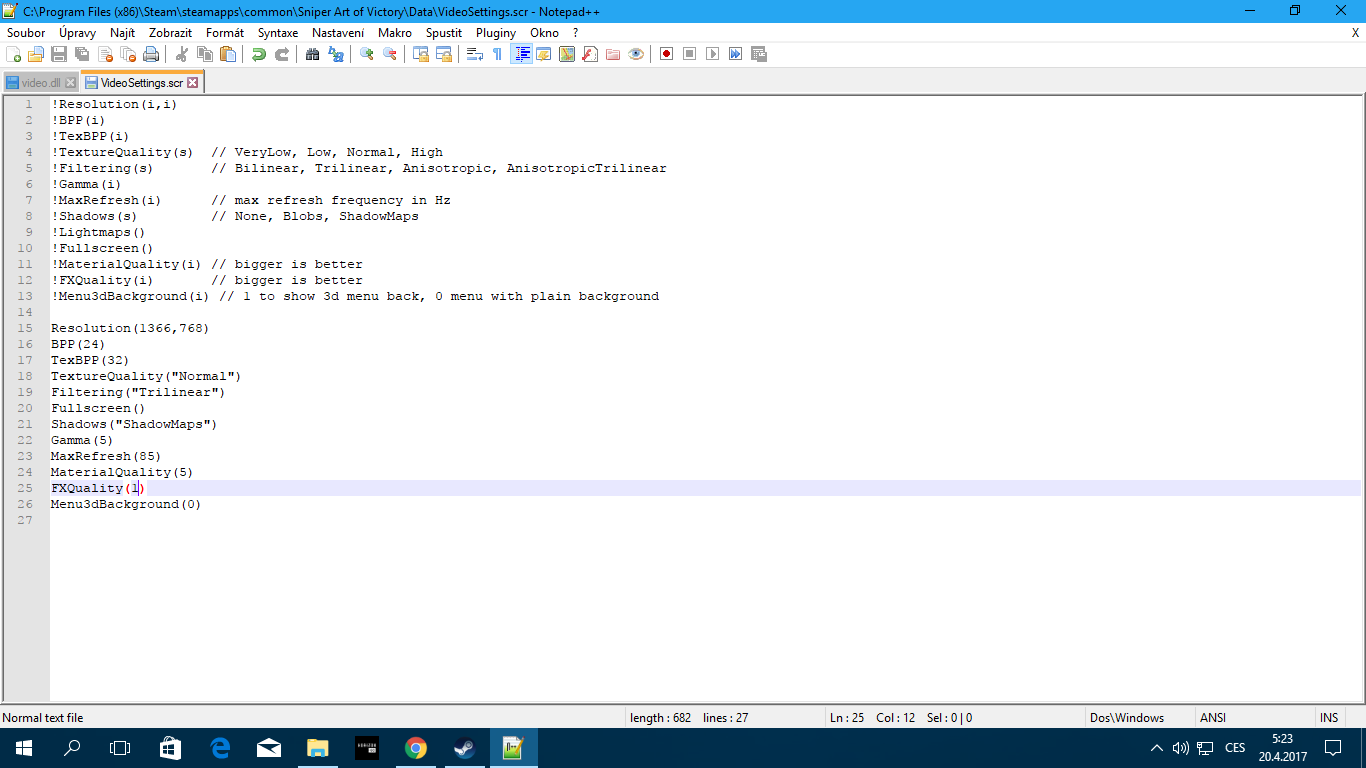Open the Makro menu
1366x768 pixels.
(x=395, y=33)
